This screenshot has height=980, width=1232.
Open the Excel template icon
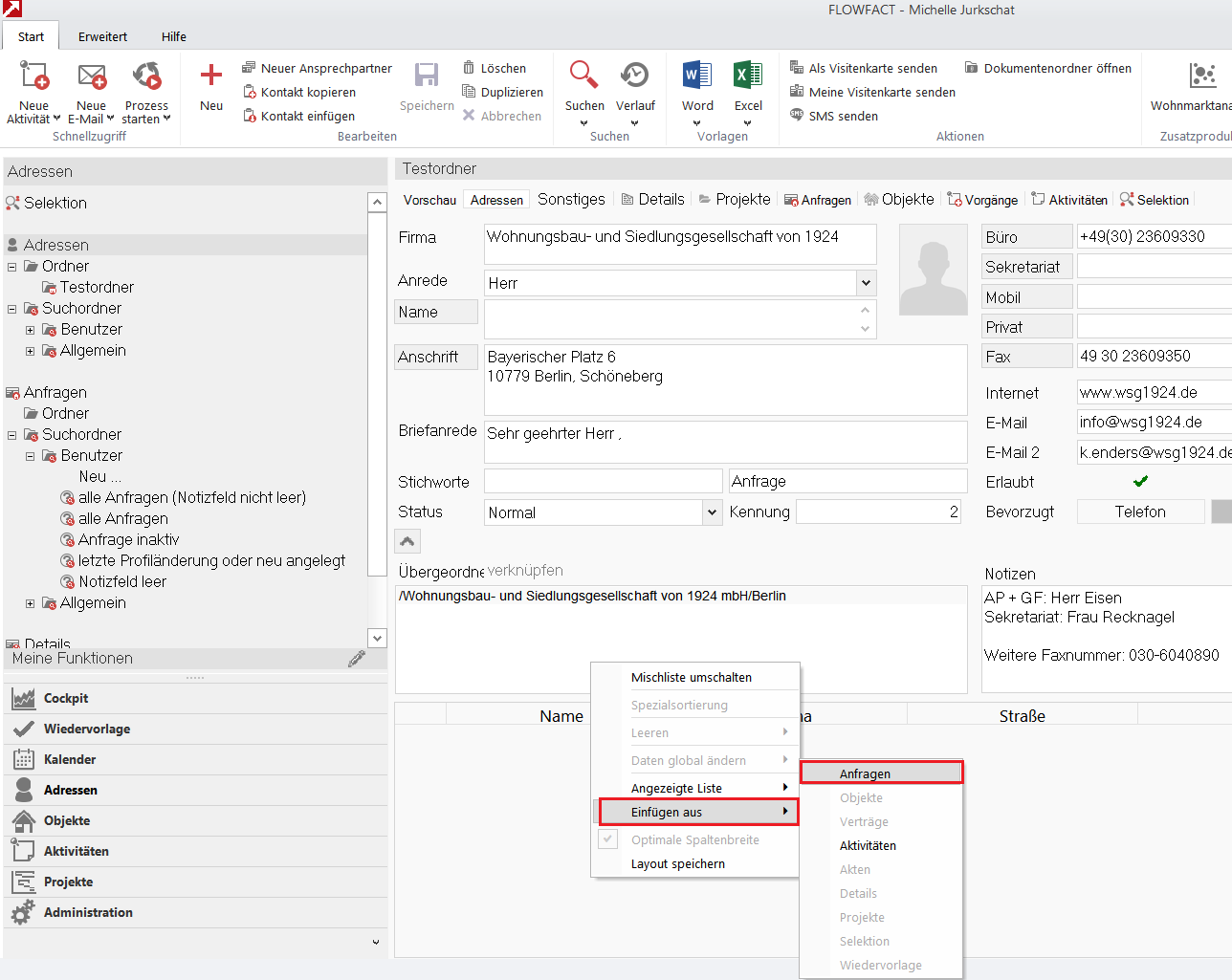coord(748,76)
